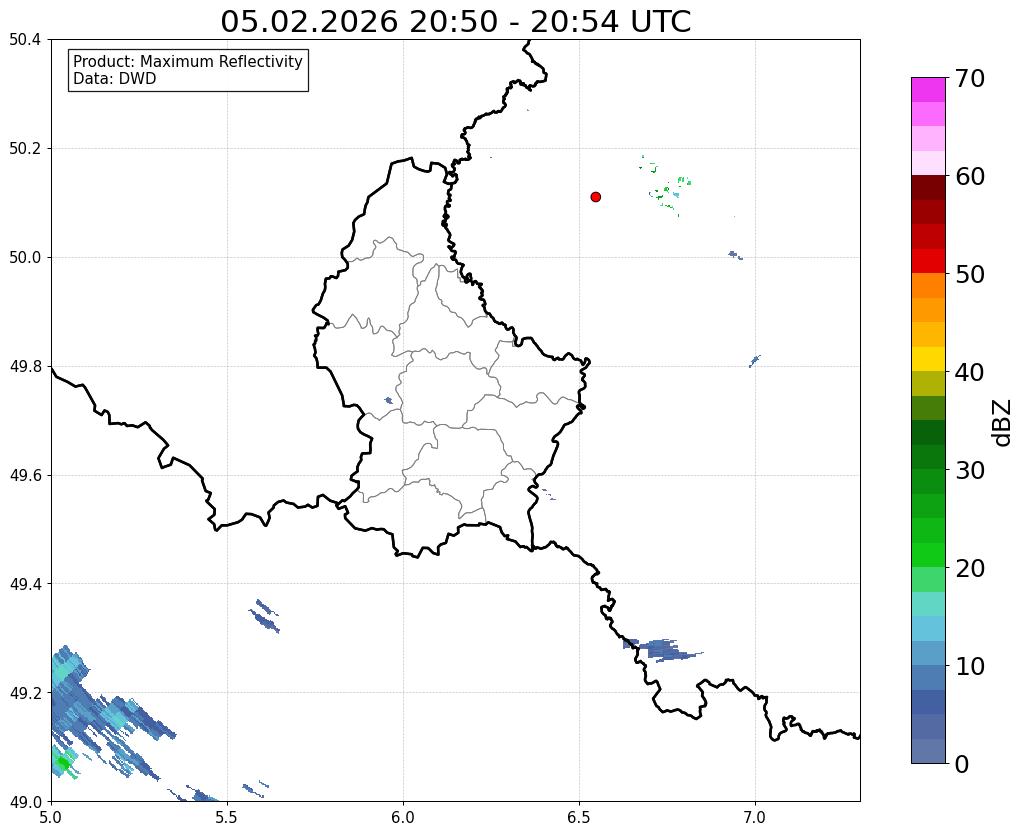The height and width of the screenshot is (834, 1023).
Task: Click the green radar echo cluster east of red dot
Action: pyautogui.click(x=665, y=187)
